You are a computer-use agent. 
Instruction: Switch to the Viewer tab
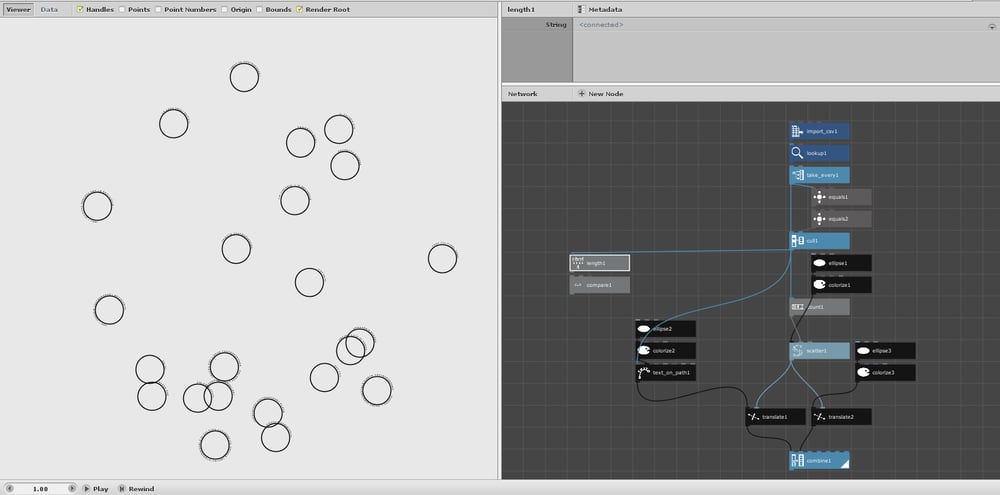[18, 10]
